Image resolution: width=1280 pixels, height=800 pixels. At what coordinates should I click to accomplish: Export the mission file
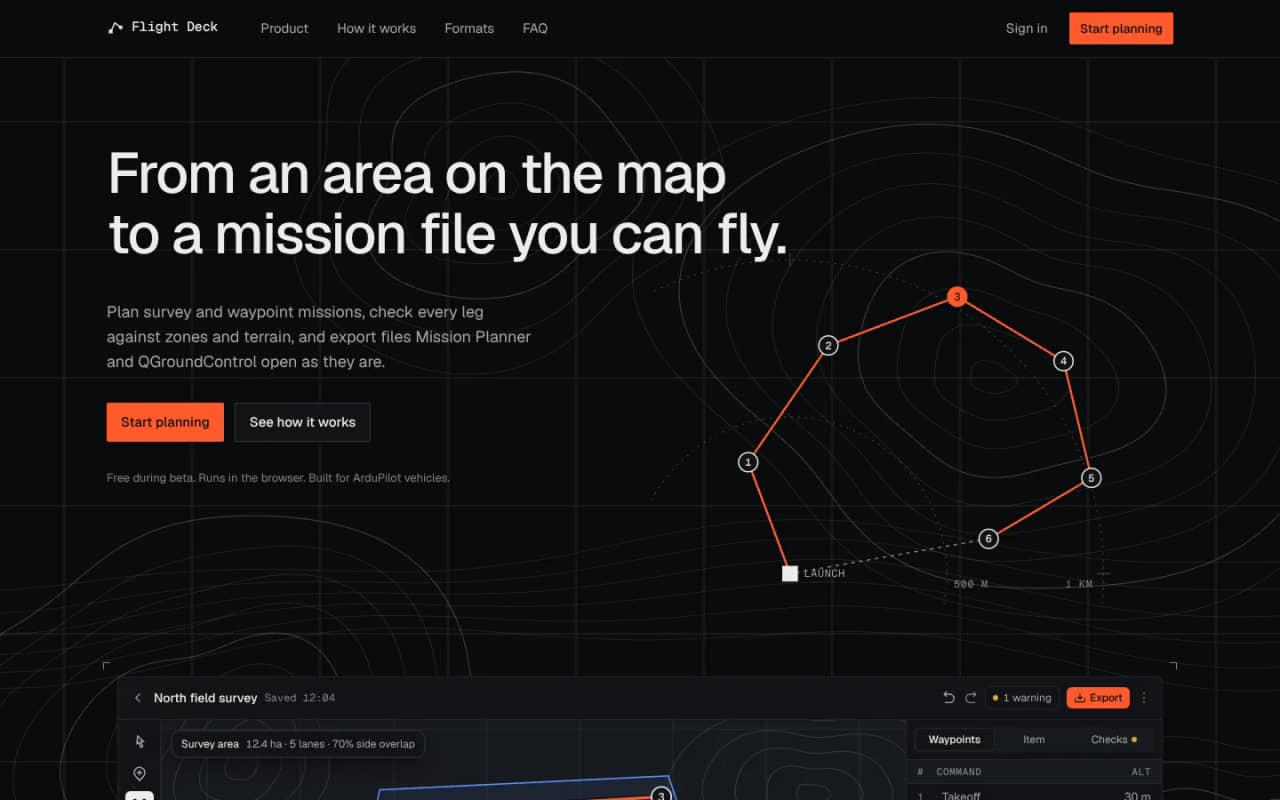[x=1098, y=698]
